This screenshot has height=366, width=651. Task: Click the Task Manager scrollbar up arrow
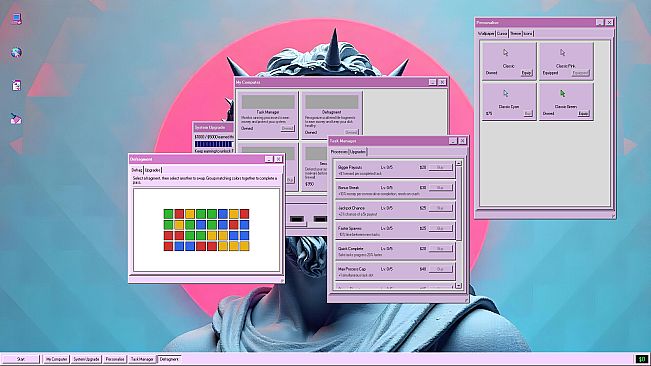tap(459, 163)
